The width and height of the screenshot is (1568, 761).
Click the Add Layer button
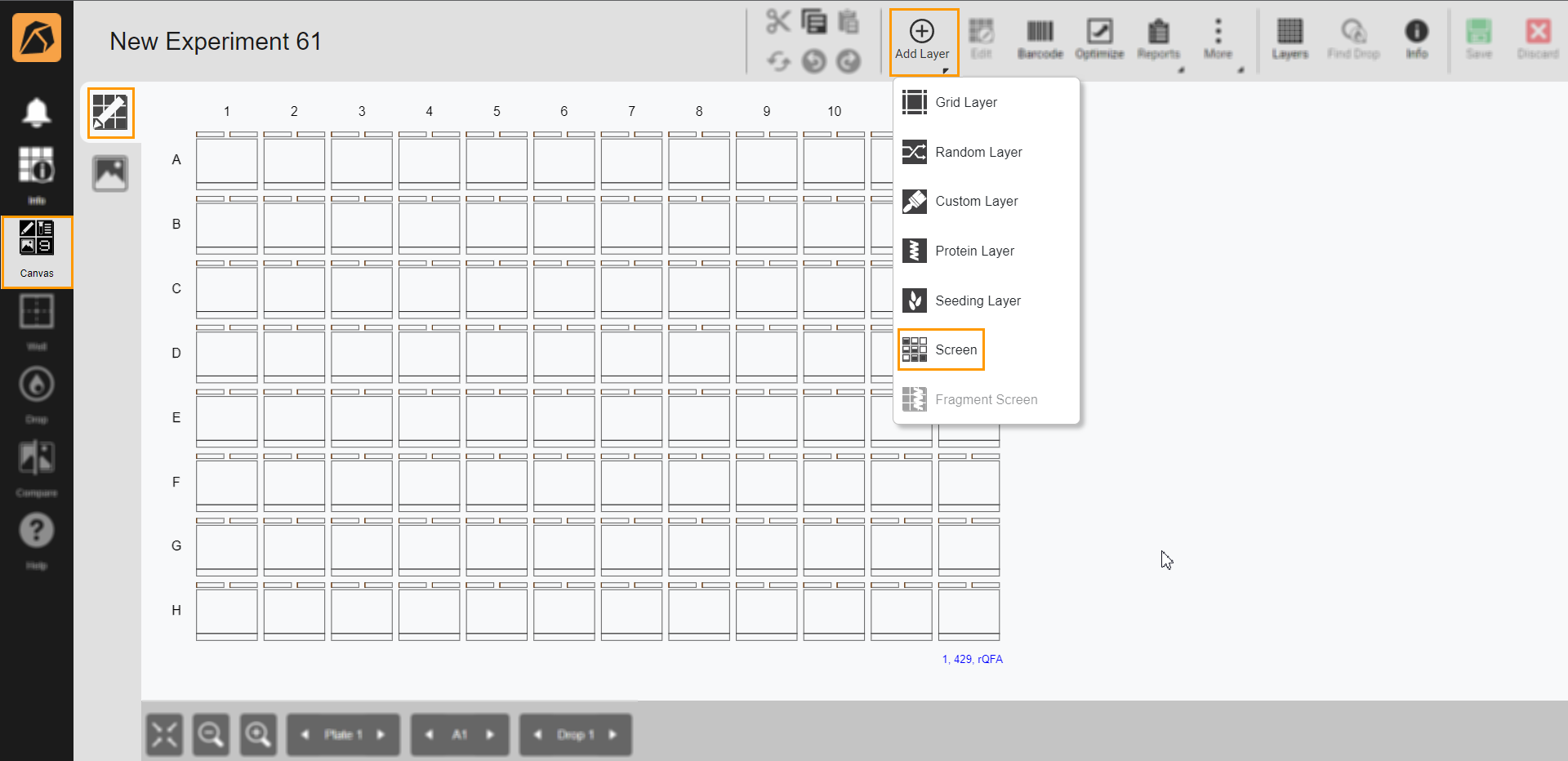pos(923,41)
